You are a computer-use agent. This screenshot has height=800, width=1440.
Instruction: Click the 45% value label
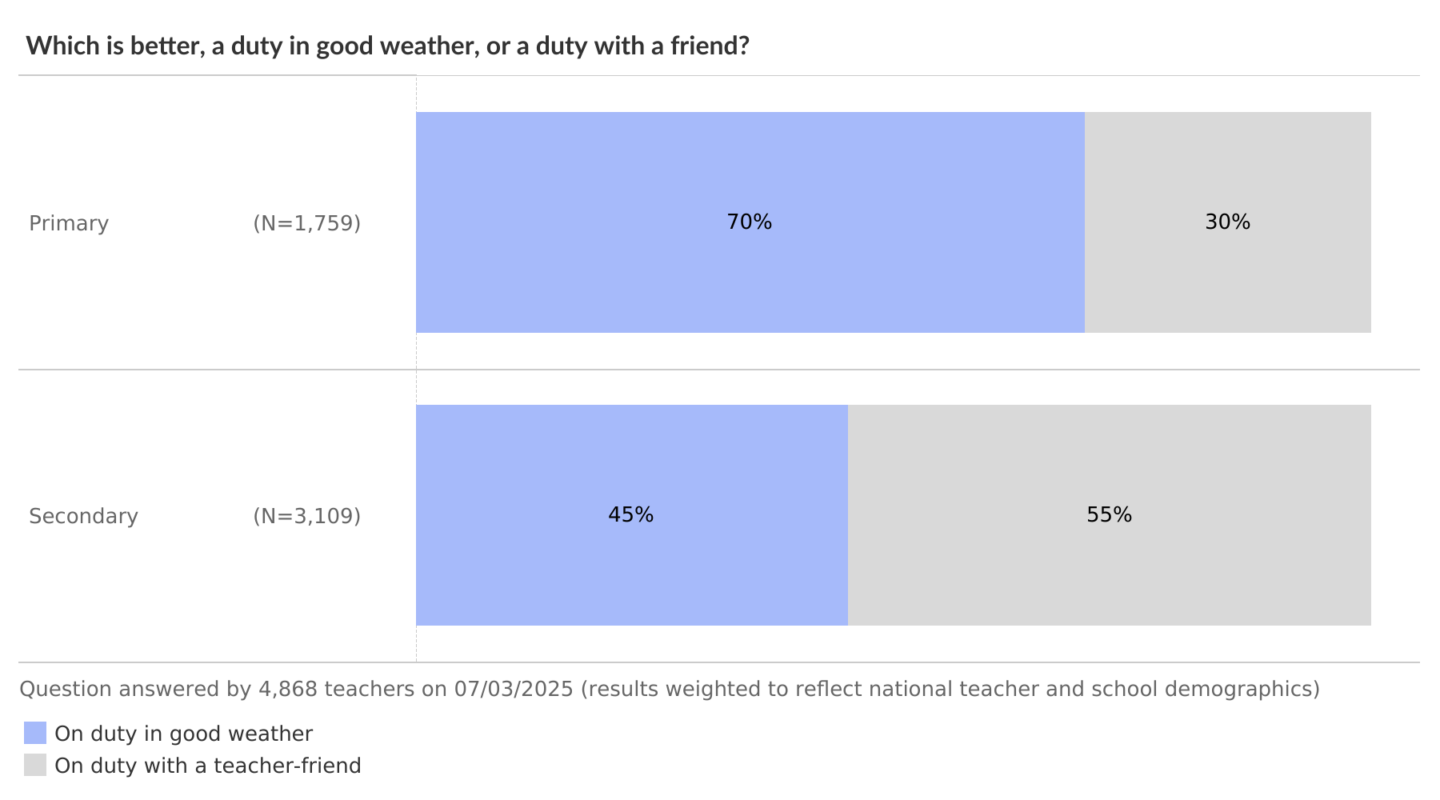pyautogui.click(x=631, y=515)
